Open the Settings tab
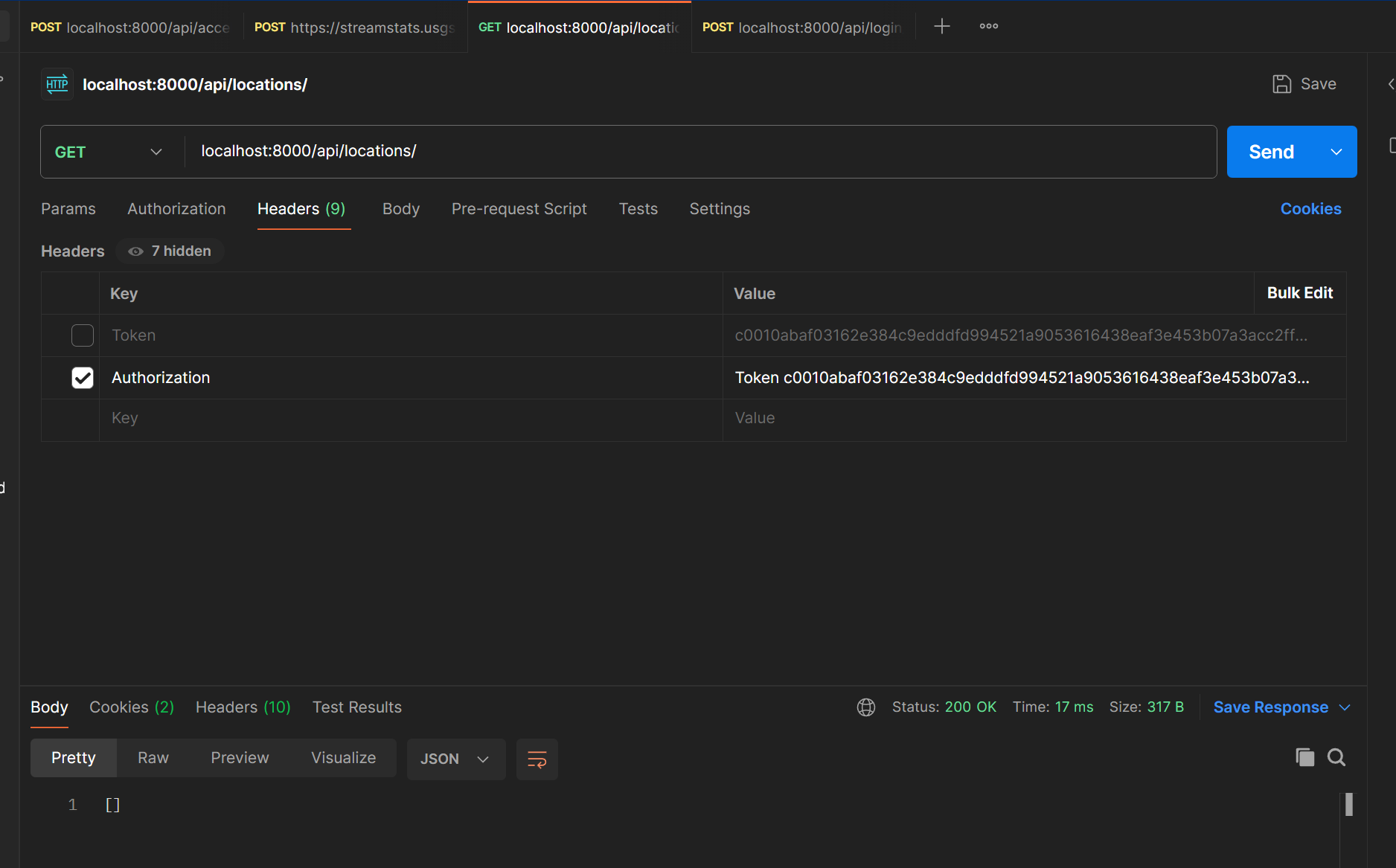 [x=720, y=209]
